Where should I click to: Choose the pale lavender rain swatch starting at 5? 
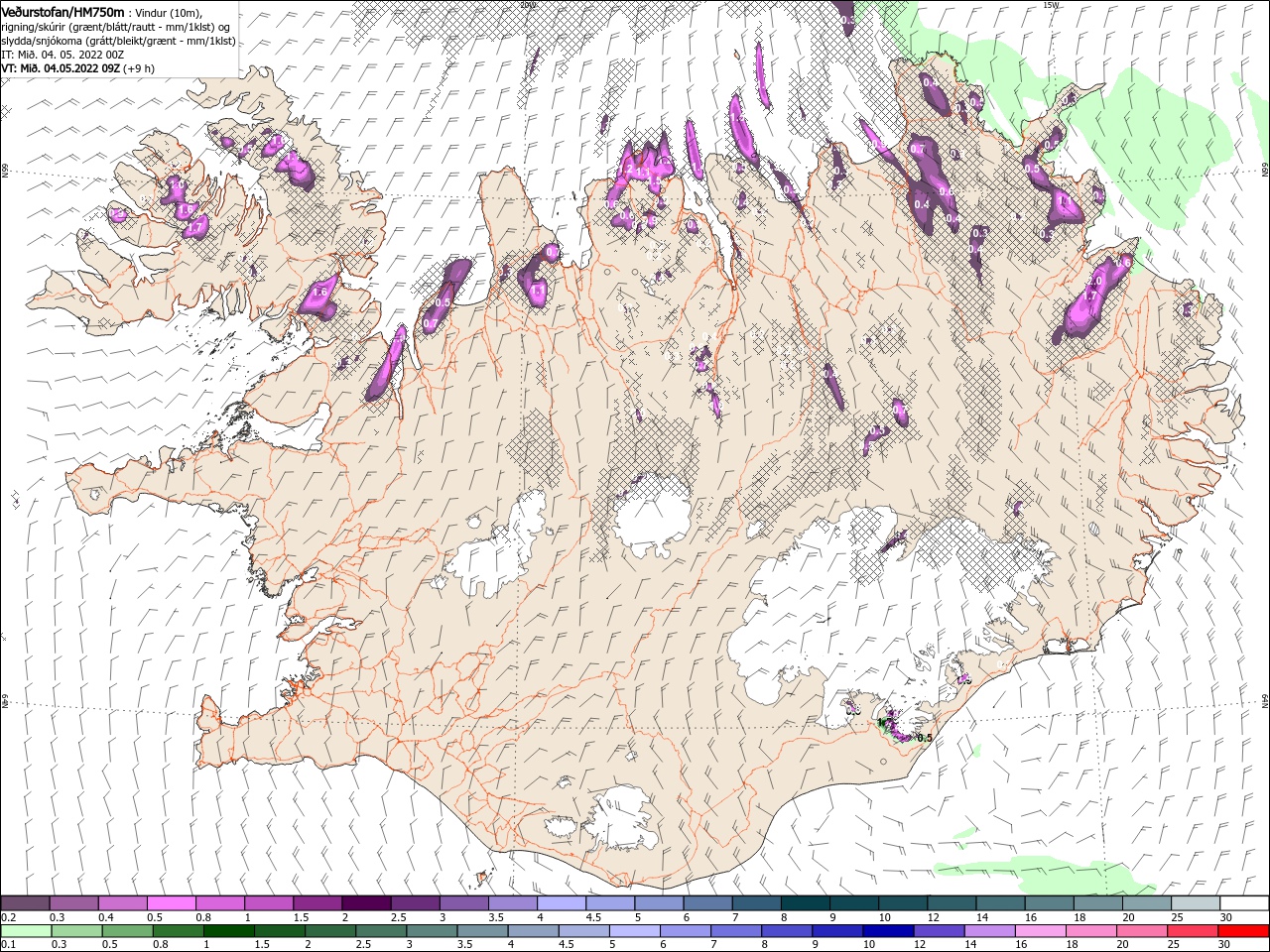point(633,931)
